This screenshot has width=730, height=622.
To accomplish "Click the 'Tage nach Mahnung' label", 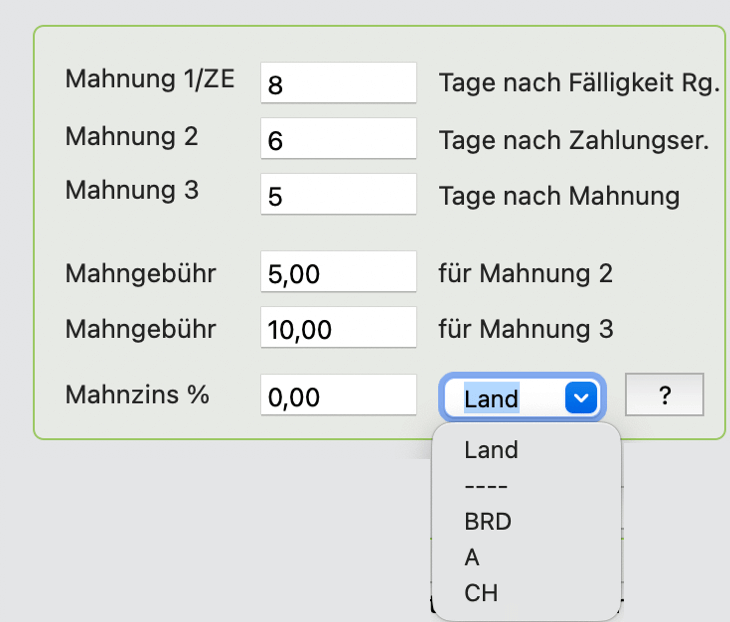I will [x=559, y=196].
